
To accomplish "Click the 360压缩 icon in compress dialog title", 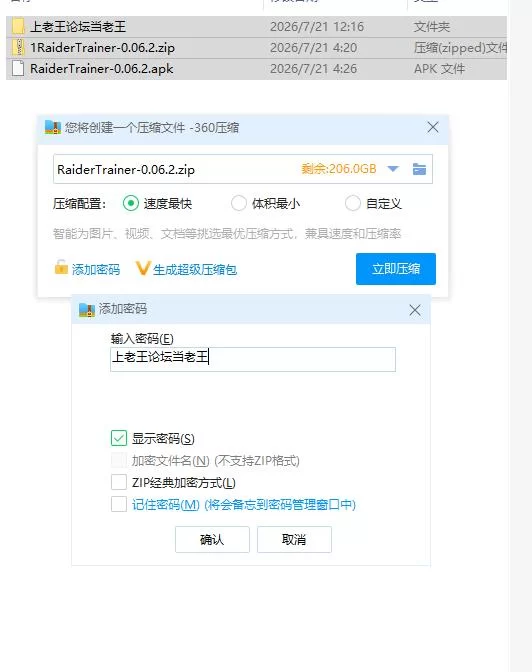I will click(53, 127).
